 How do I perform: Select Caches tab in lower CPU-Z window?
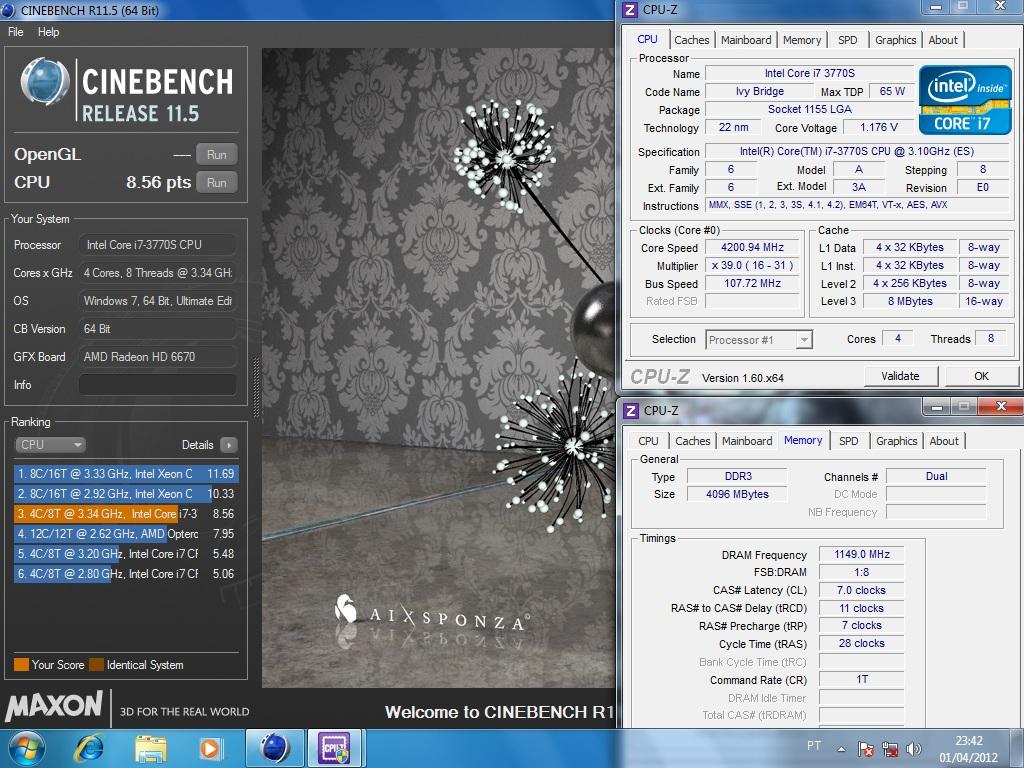pos(693,441)
